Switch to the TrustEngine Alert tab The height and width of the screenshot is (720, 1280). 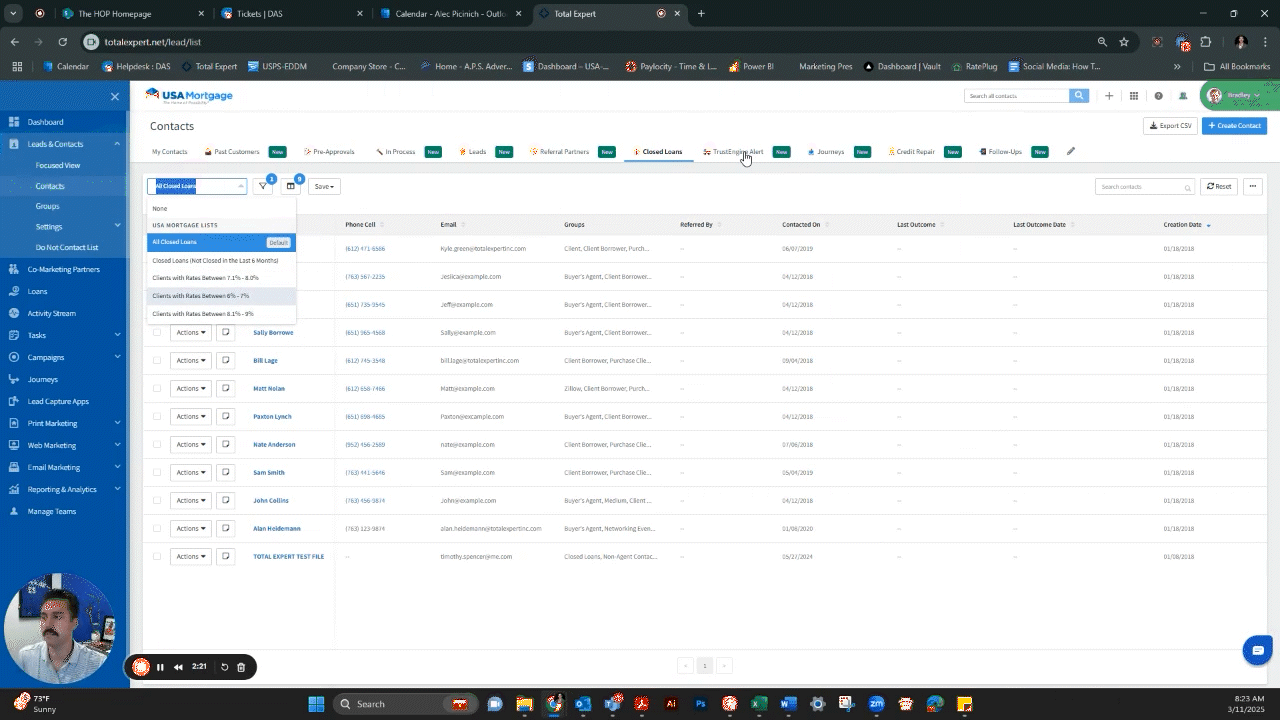(733, 152)
